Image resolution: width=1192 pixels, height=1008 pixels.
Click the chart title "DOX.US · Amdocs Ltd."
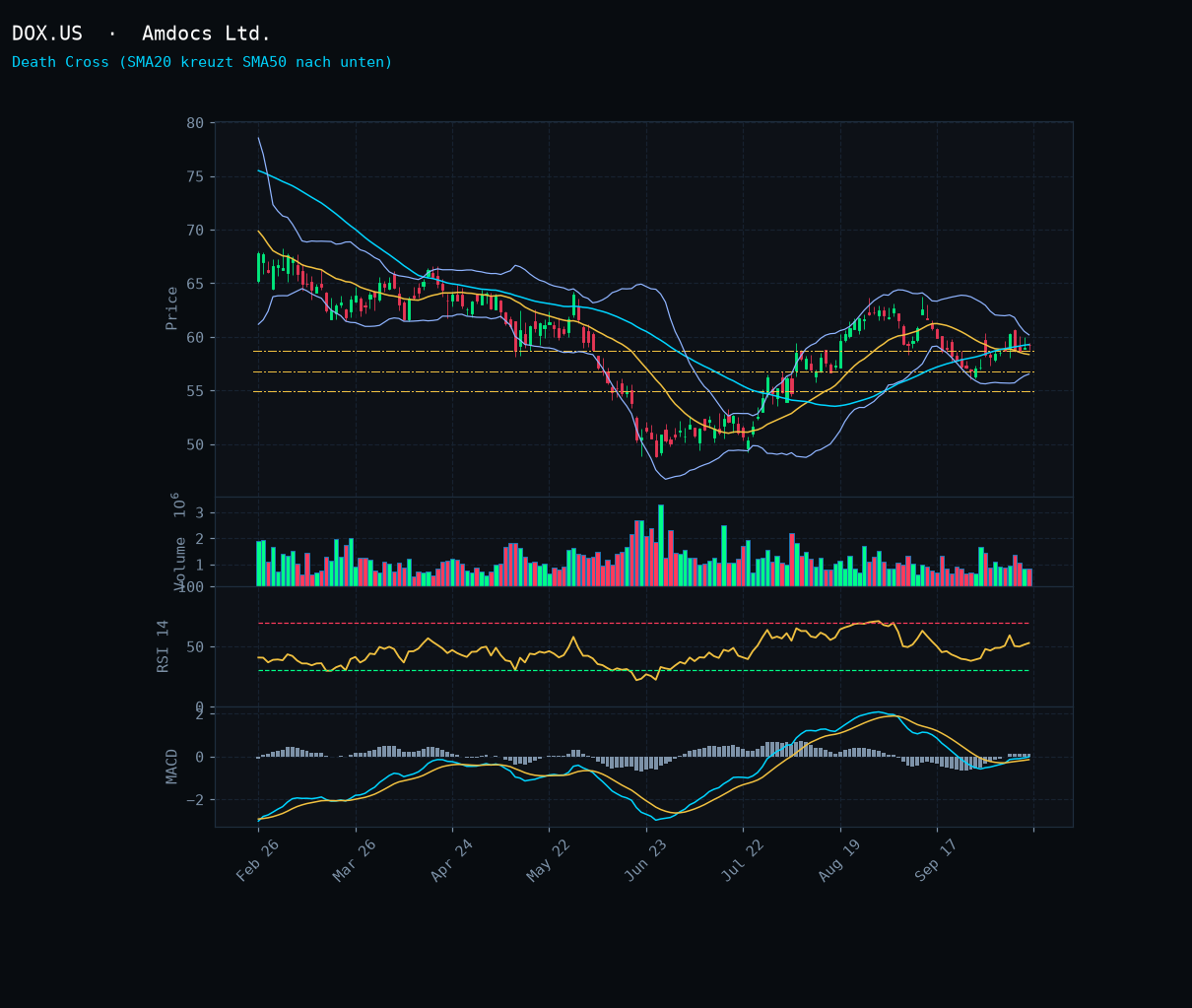click(141, 34)
